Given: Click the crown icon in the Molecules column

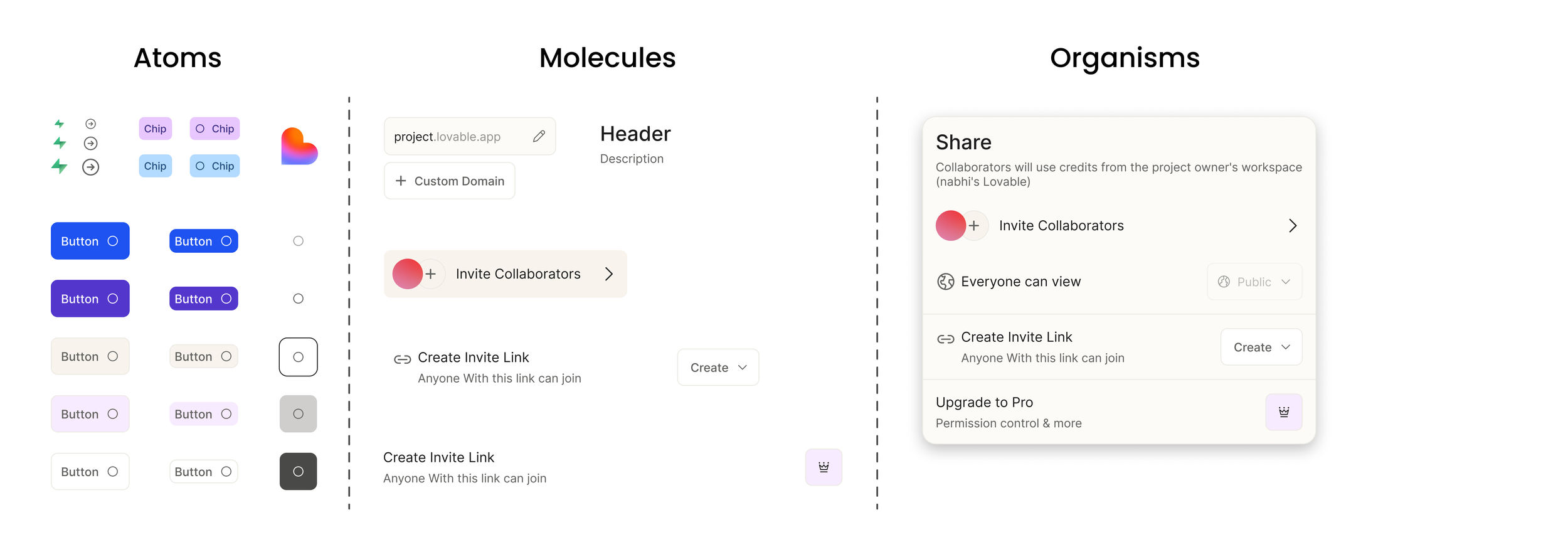Looking at the screenshot, I should point(824,467).
